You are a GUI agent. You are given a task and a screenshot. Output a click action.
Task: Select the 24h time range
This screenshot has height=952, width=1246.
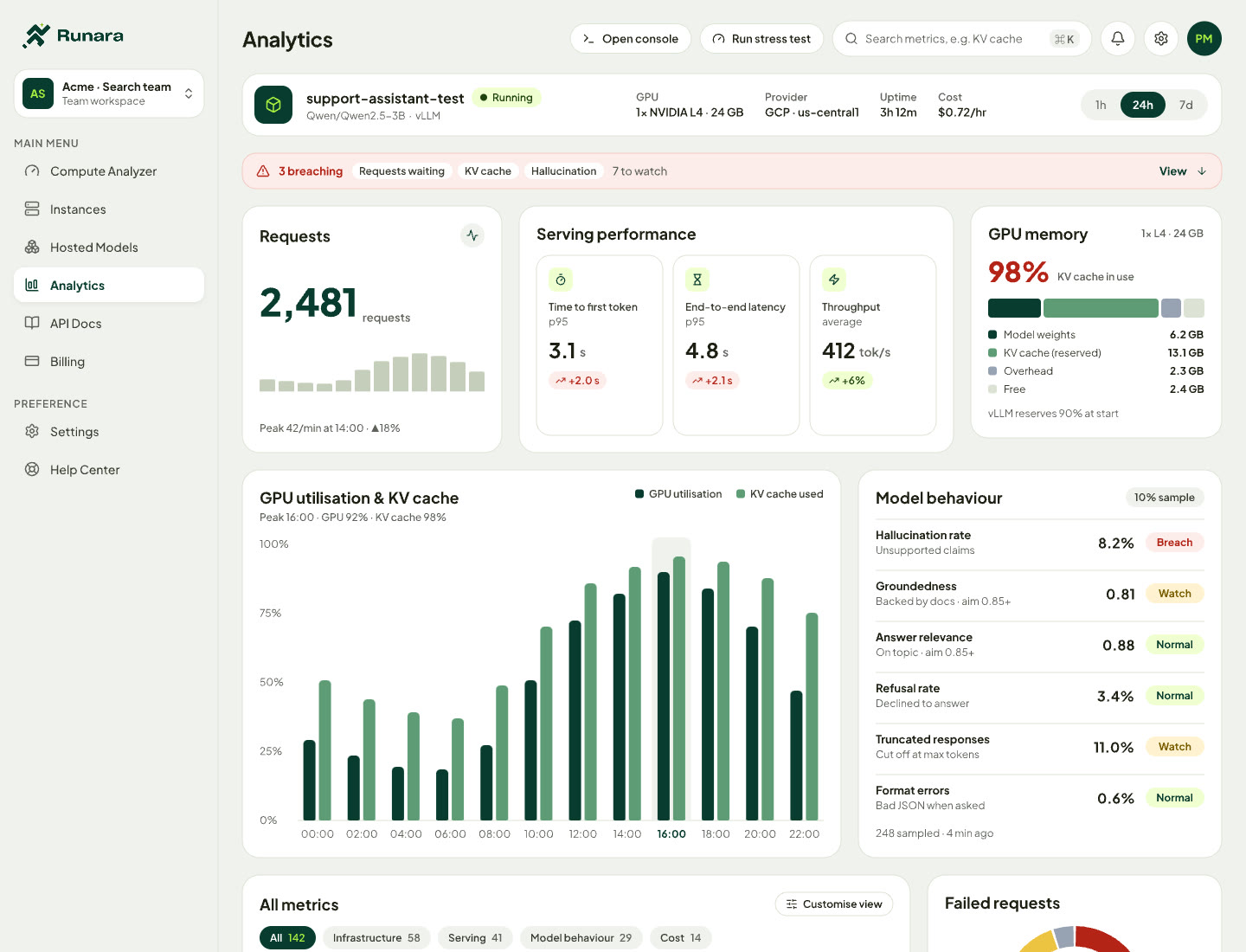pyautogui.click(x=1143, y=105)
